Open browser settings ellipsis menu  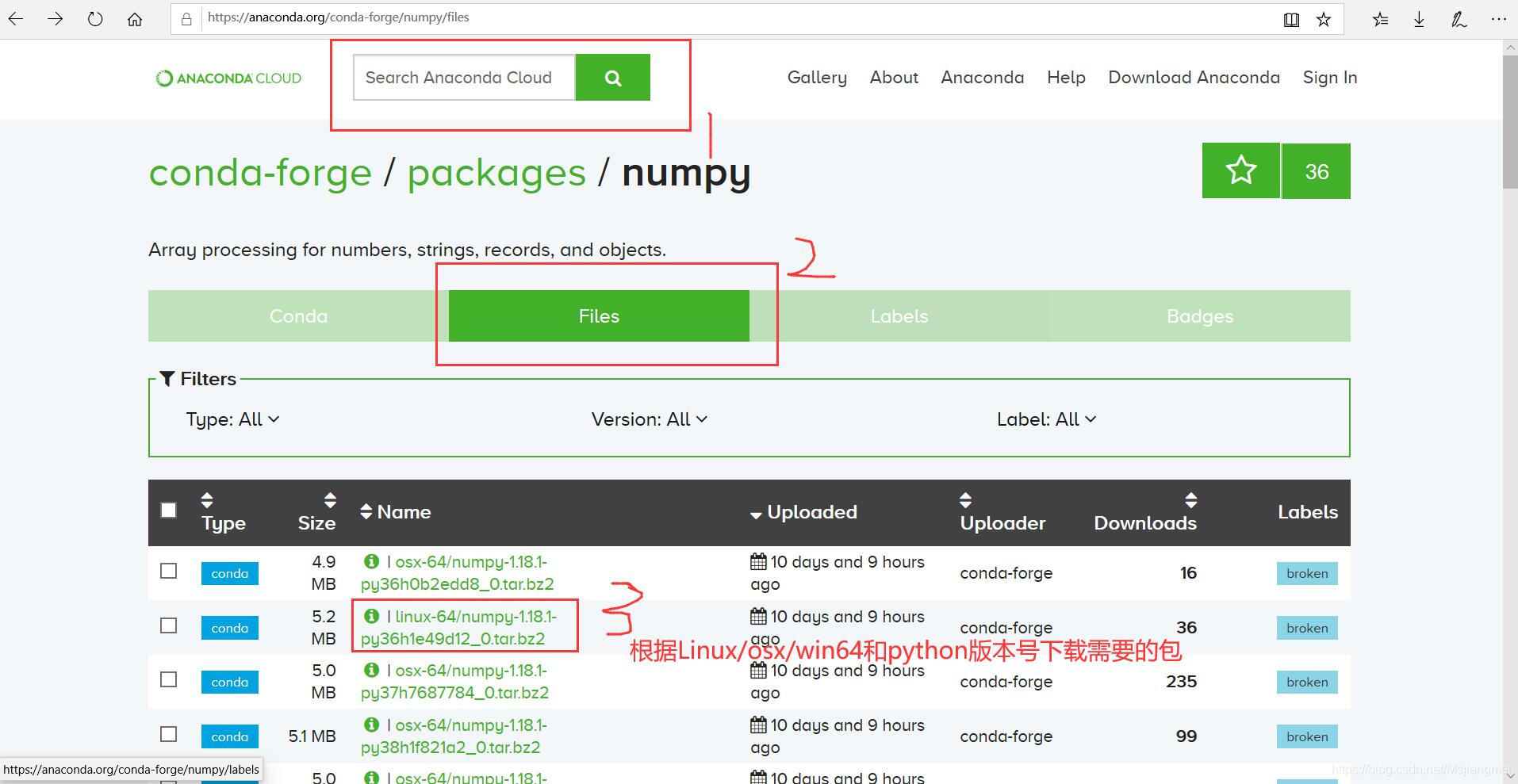[1498, 19]
